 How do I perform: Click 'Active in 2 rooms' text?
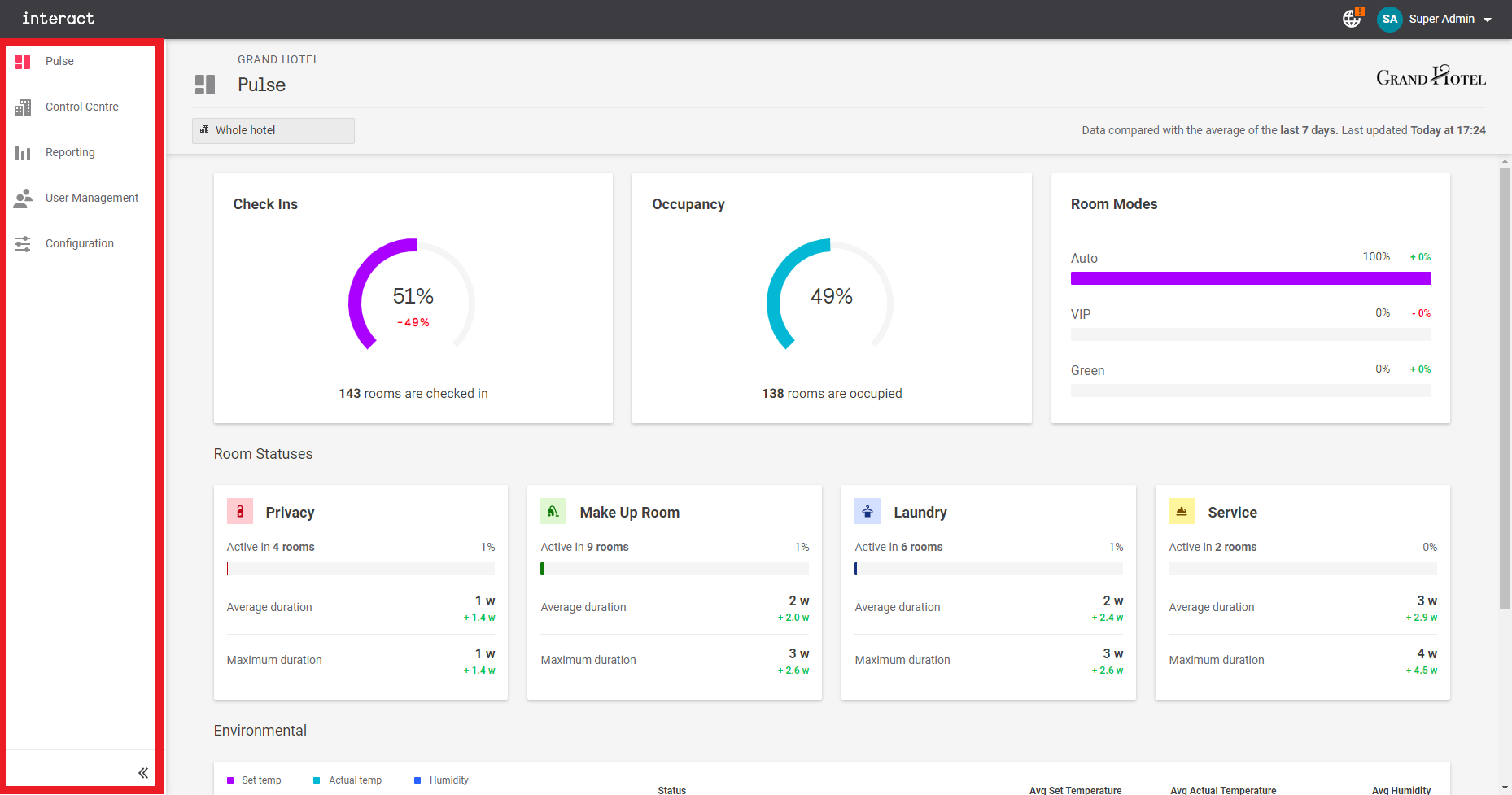(x=1213, y=547)
